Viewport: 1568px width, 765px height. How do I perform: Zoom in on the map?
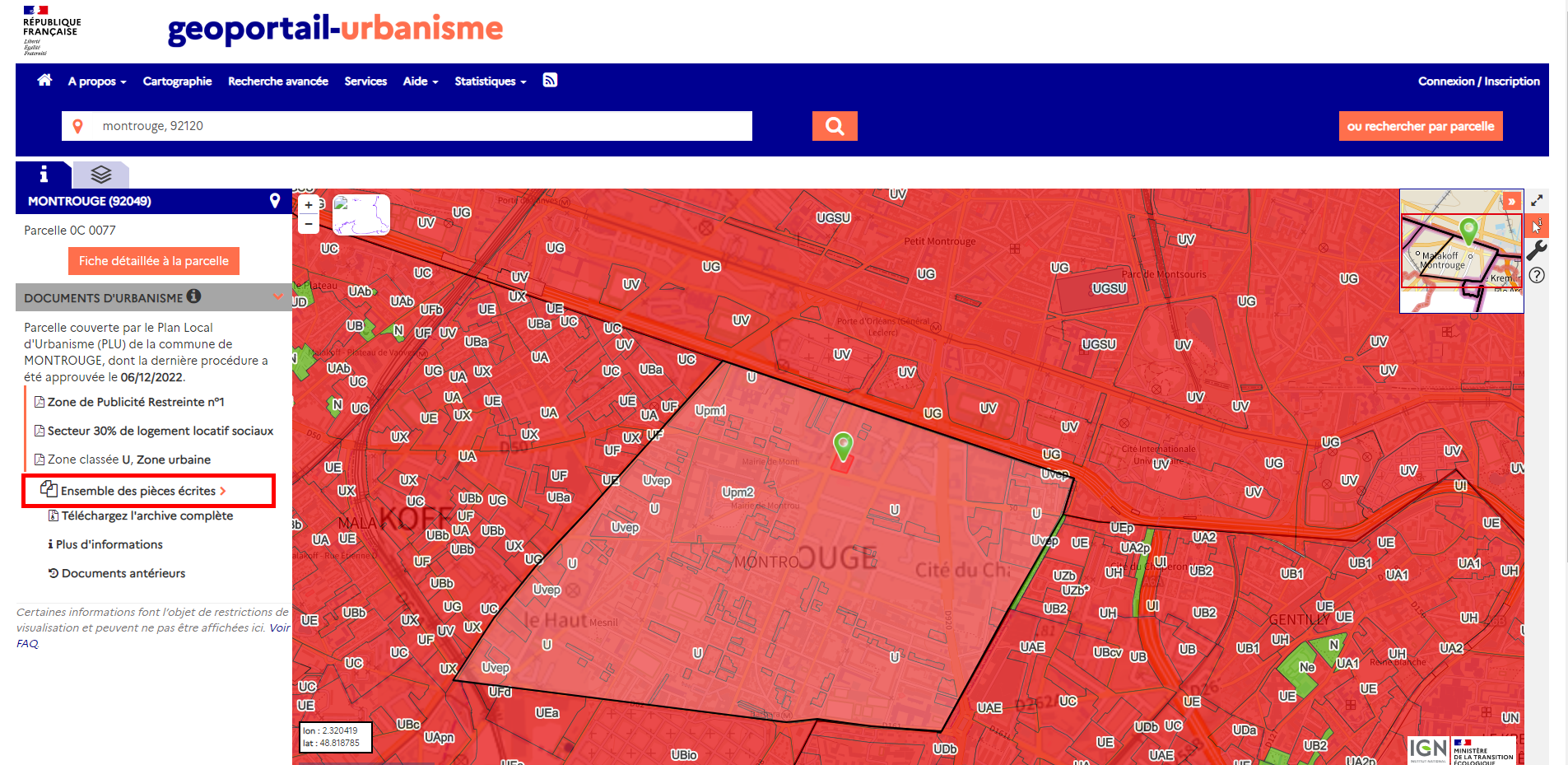309,205
